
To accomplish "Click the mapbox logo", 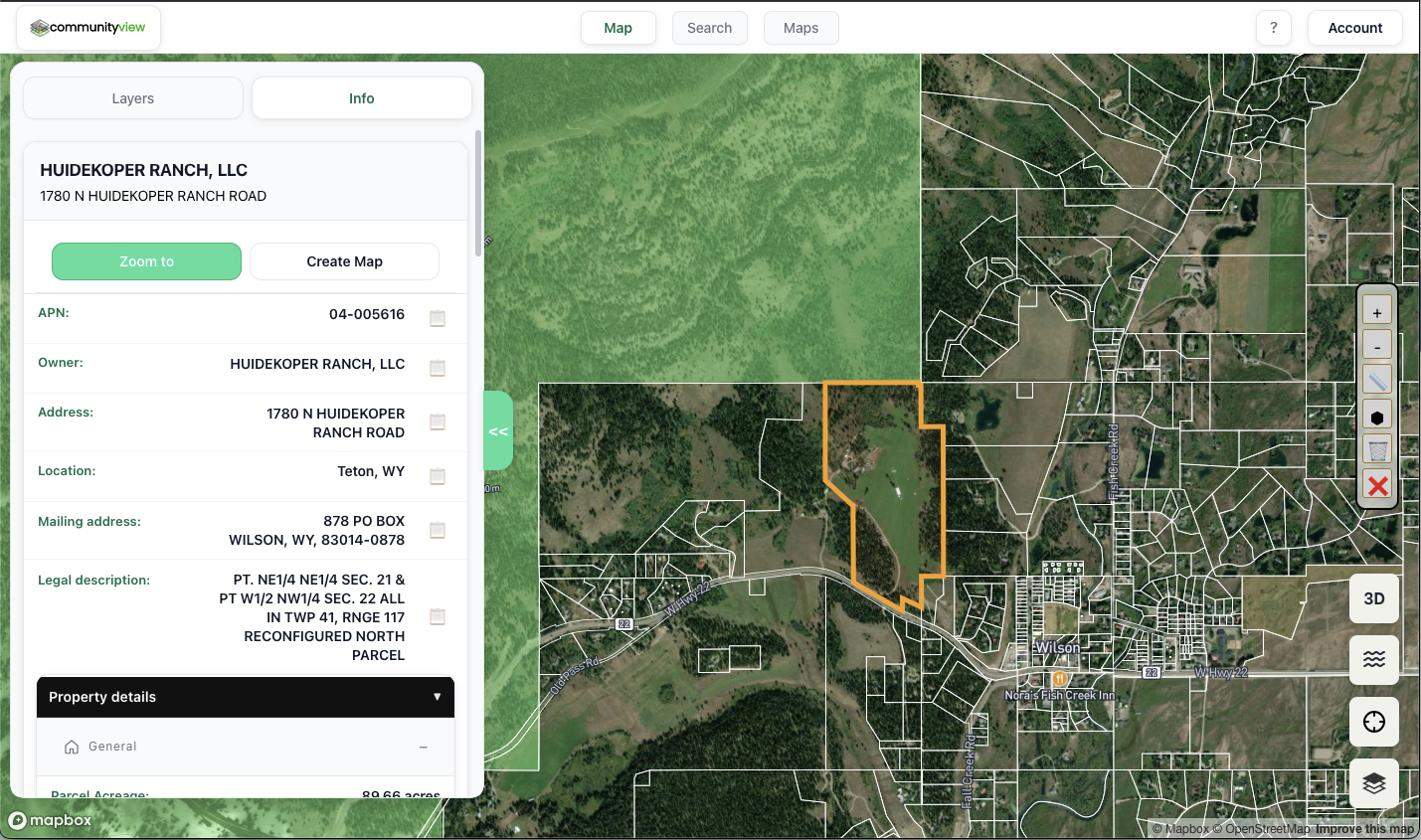I will [50, 820].
